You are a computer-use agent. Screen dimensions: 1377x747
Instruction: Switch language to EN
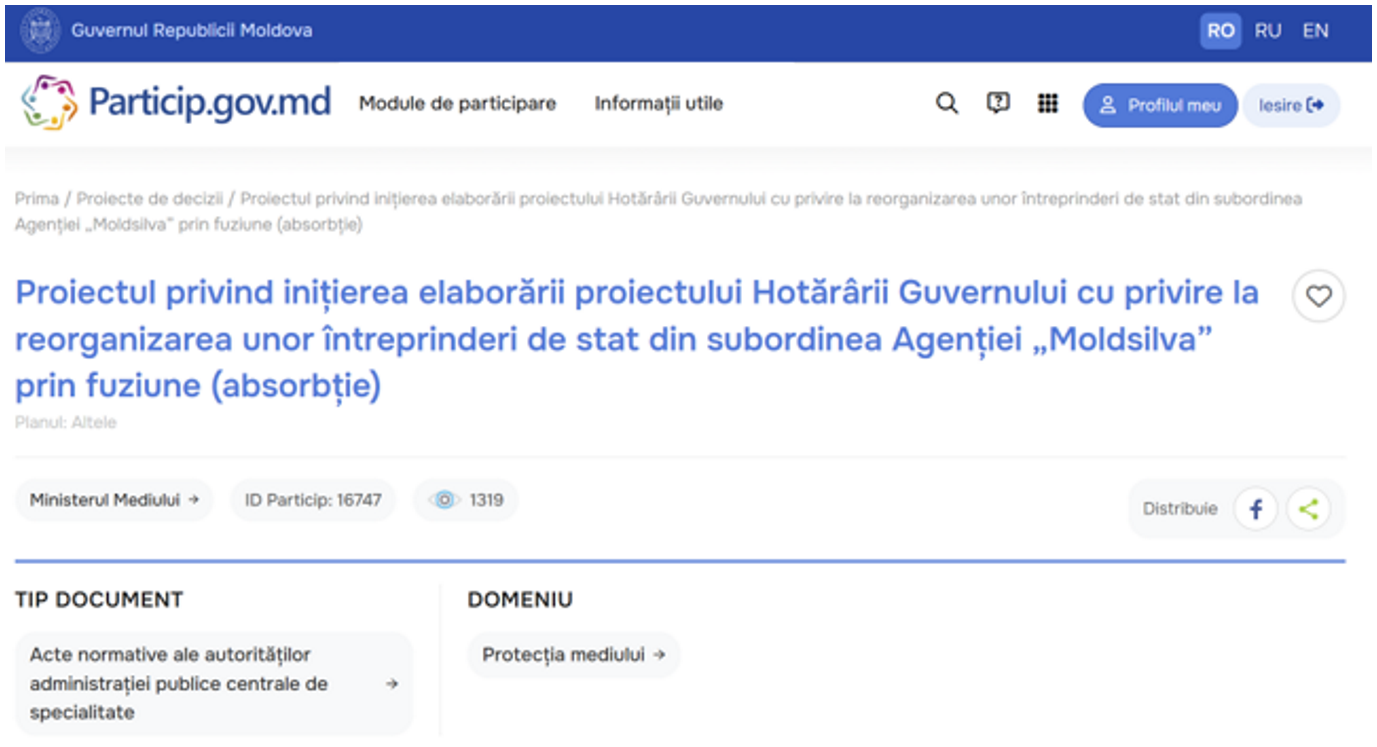pos(1316,31)
